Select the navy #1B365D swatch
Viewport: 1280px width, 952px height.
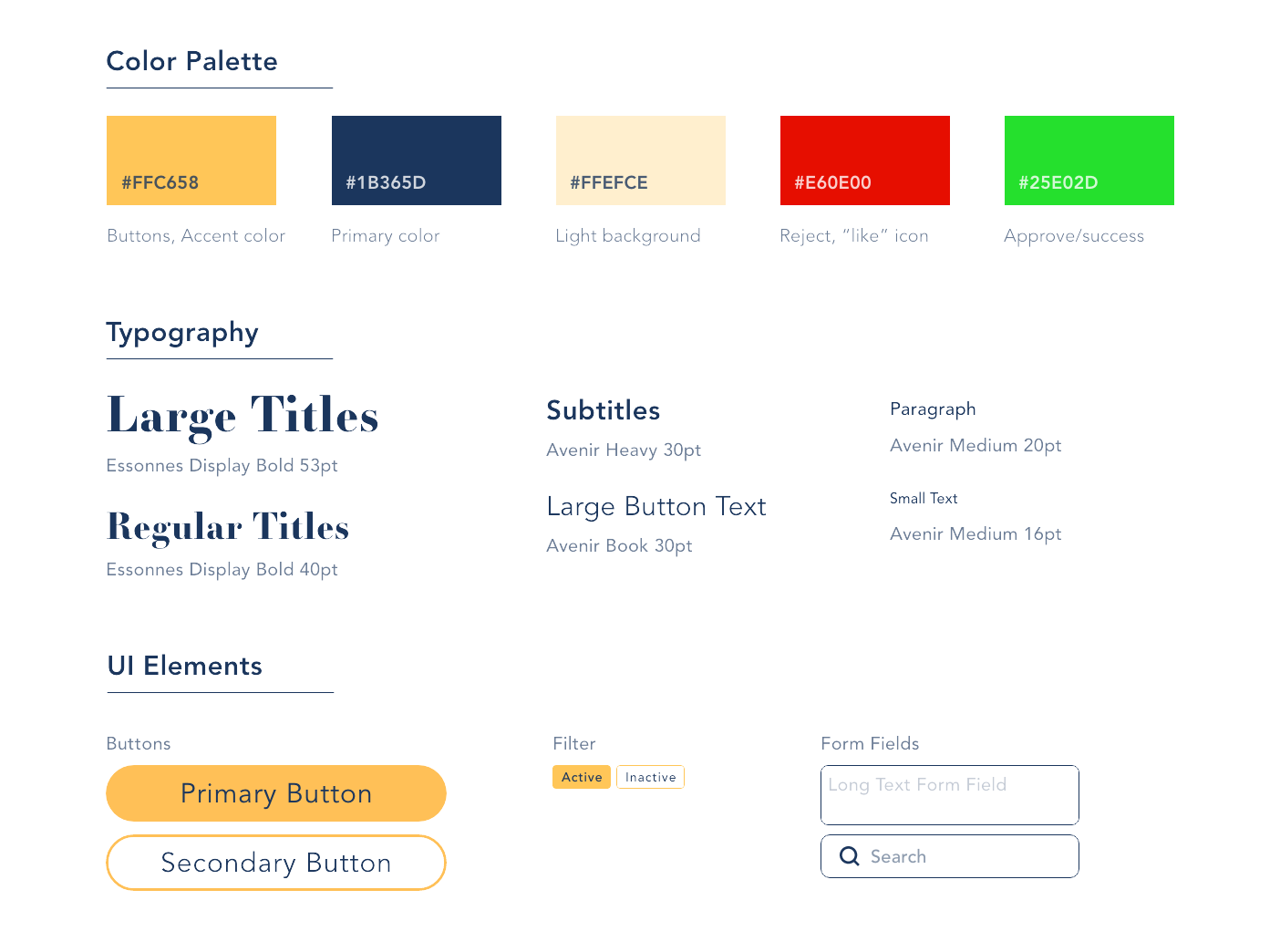416,160
